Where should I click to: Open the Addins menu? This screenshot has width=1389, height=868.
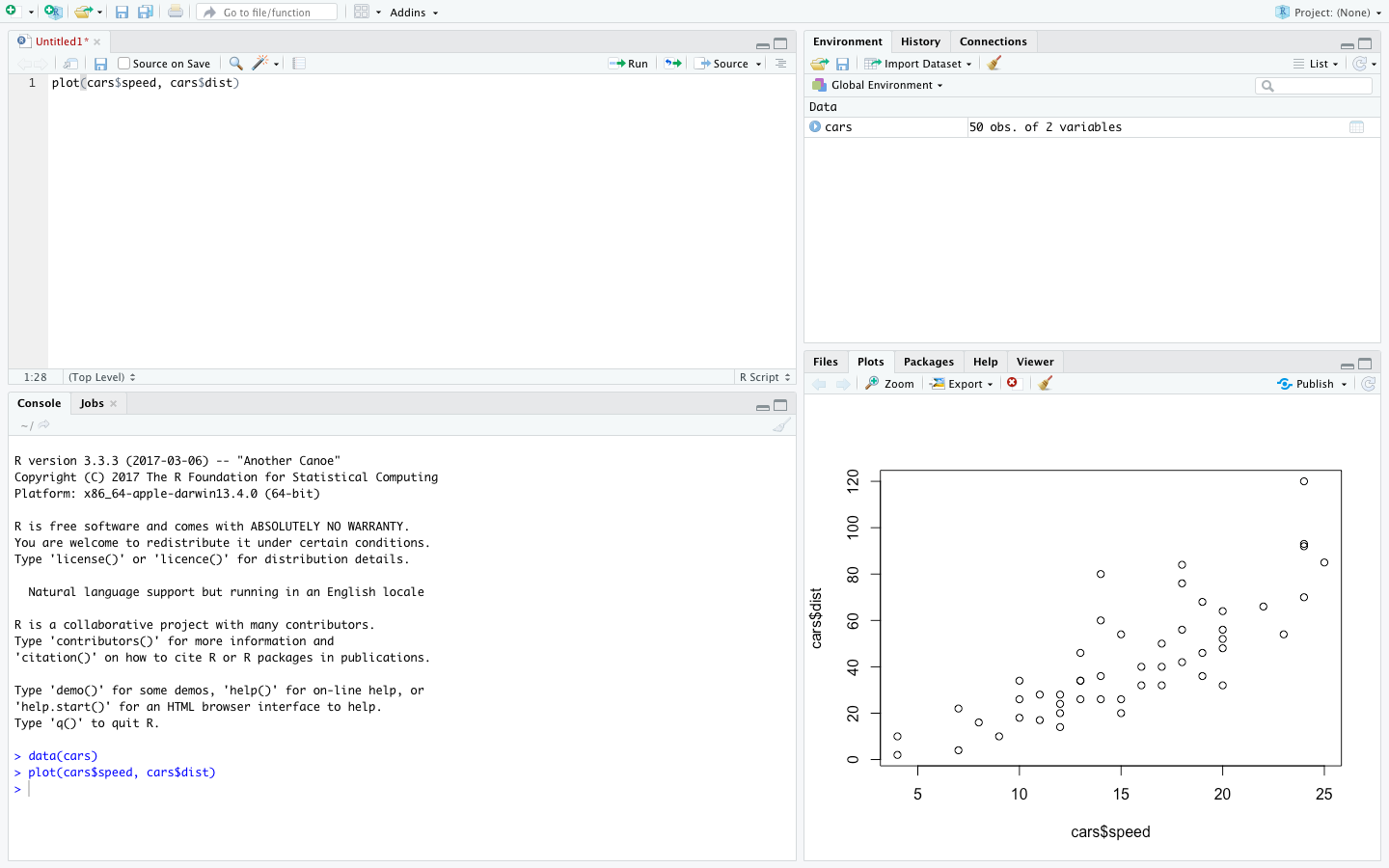coord(414,13)
